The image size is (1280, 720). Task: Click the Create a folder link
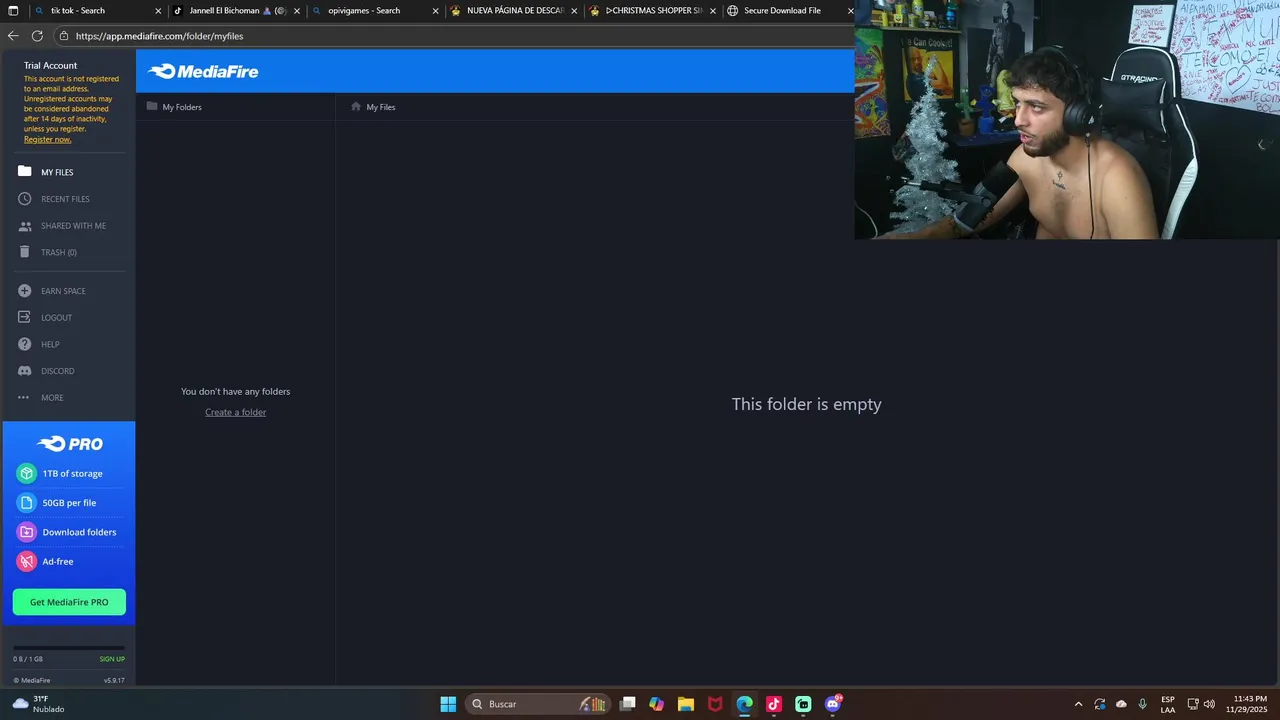235,412
